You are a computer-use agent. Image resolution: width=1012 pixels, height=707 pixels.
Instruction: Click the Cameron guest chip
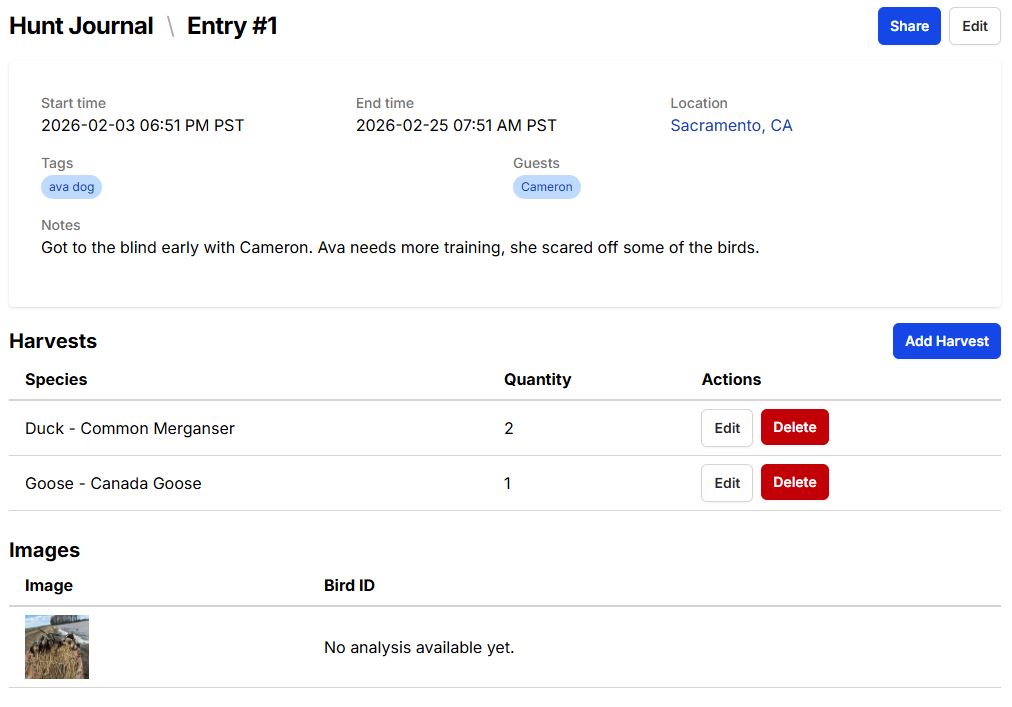pyautogui.click(x=546, y=186)
